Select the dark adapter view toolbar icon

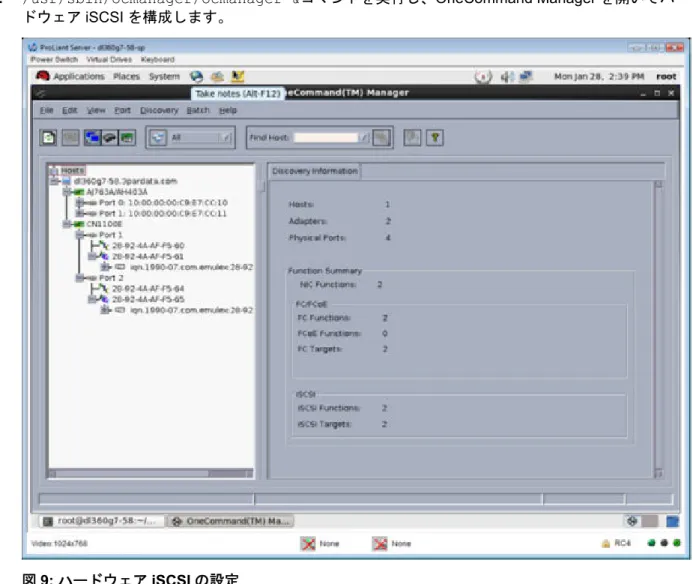[110, 138]
